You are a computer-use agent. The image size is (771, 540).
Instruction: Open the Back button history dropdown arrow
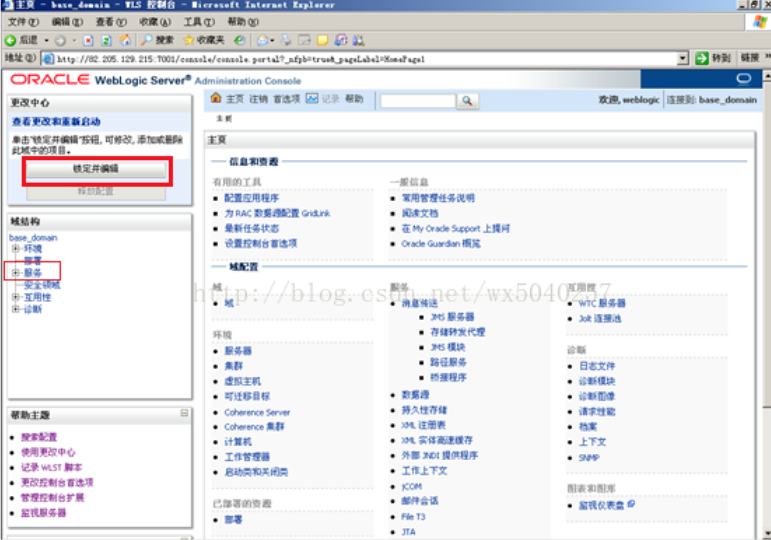tap(47, 40)
